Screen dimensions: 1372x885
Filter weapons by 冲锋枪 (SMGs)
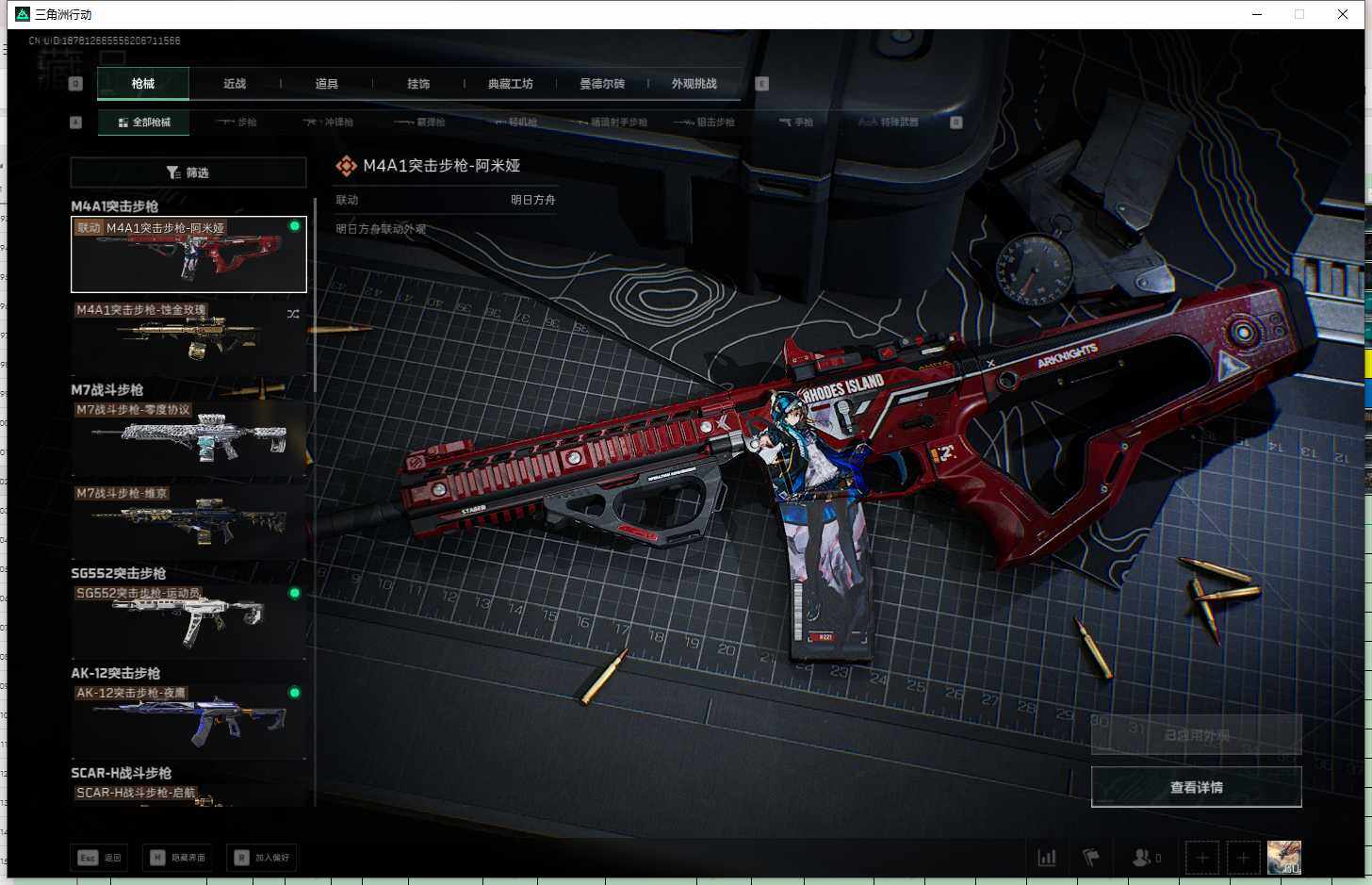point(328,123)
